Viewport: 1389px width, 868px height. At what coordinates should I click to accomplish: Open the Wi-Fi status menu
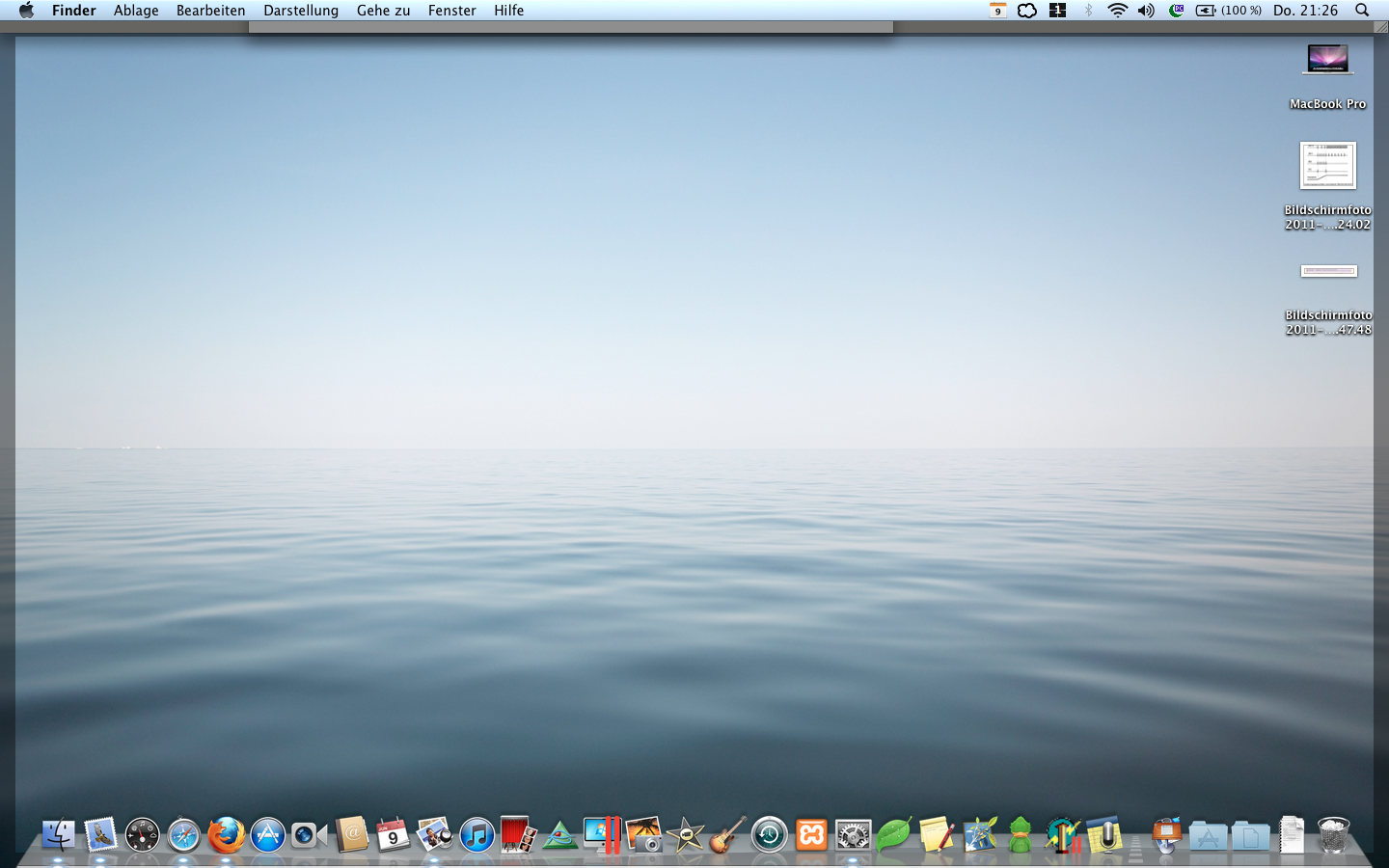click(x=1117, y=11)
